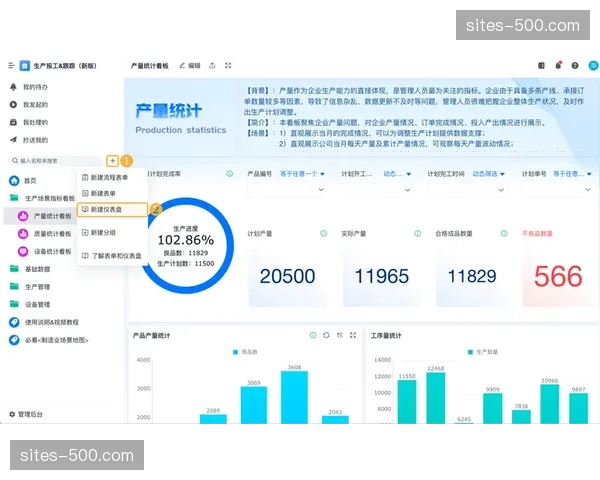Refresh the 产品产量统计 chart

coord(326,335)
